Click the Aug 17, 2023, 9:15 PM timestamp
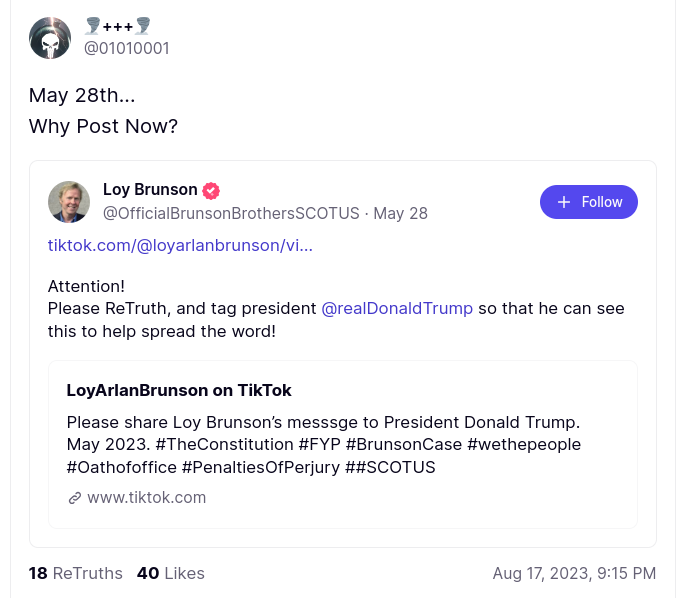679x598 pixels. [x=574, y=573]
